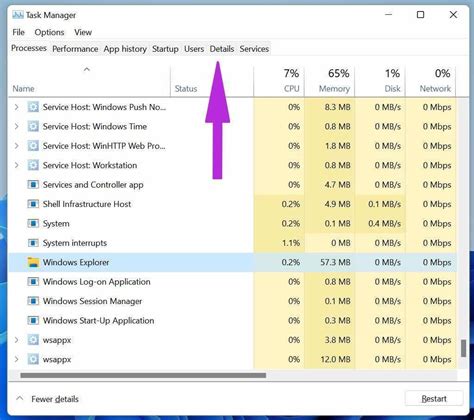Click the 0.4 MB/s disk value
This screenshot has height=420, width=474.
tap(384, 224)
